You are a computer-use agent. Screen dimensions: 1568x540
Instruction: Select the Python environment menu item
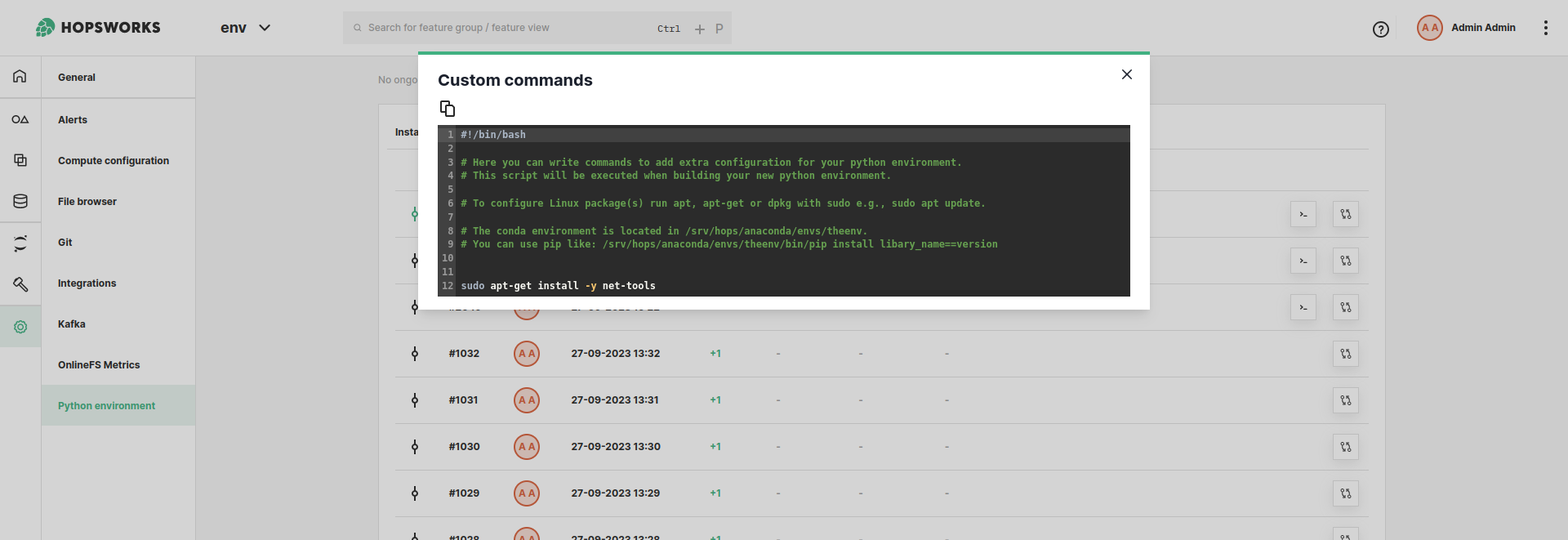click(x=106, y=406)
